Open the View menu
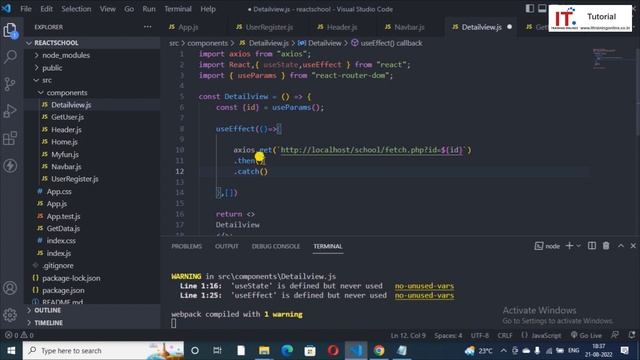The height and width of the screenshot is (360, 640). click(x=107, y=9)
